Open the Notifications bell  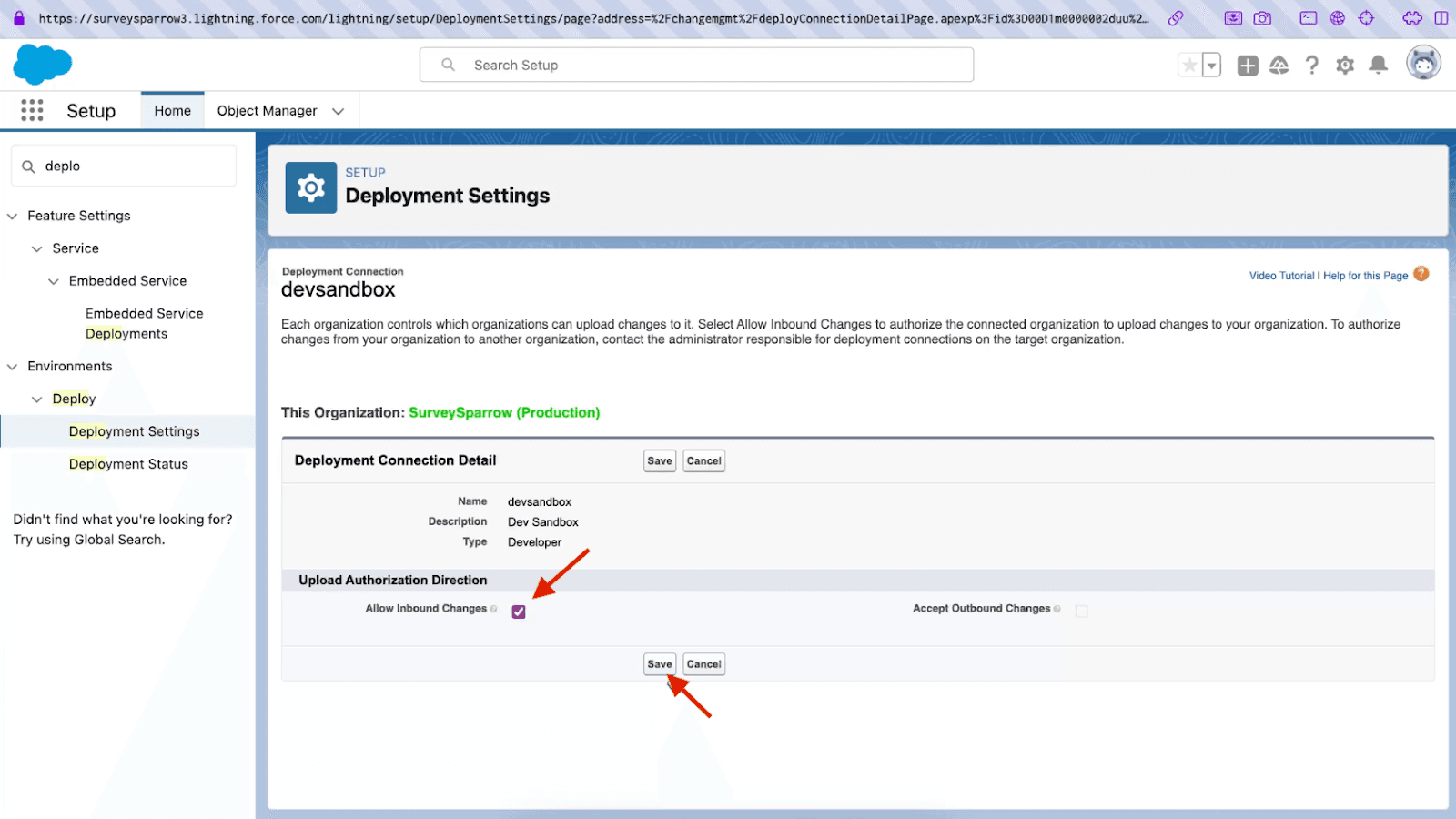click(x=1379, y=65)
